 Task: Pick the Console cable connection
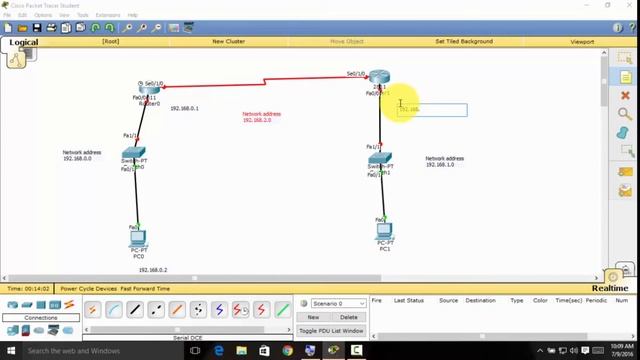pyautogui.click(x=114, y=310)
